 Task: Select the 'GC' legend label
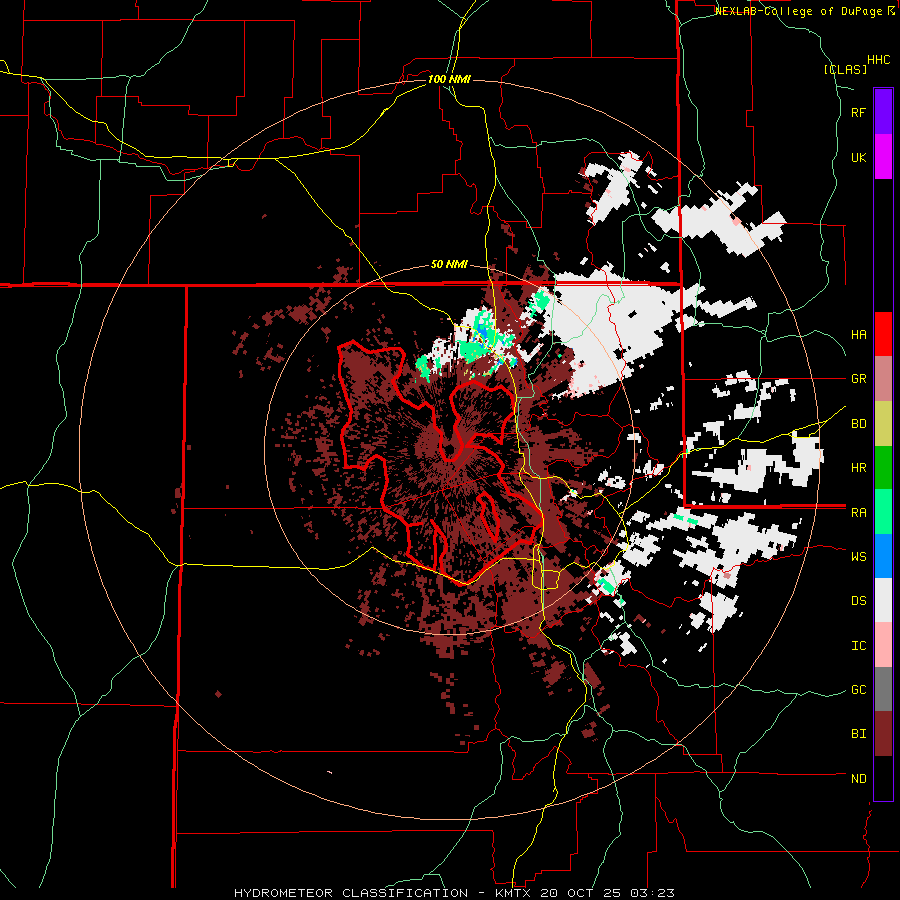858,689
